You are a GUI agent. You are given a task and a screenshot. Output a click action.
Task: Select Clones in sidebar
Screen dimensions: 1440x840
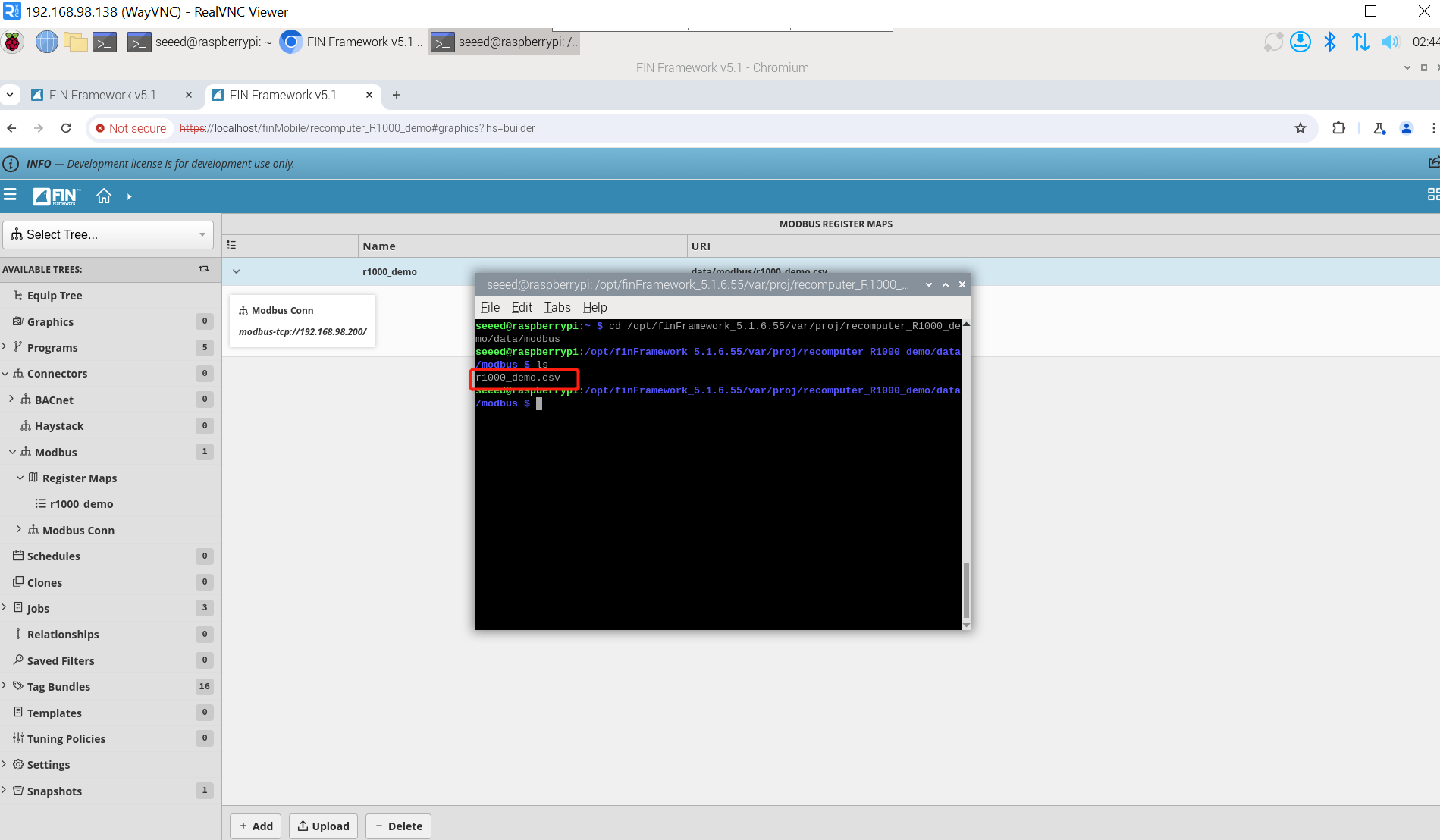click(45, 582)
